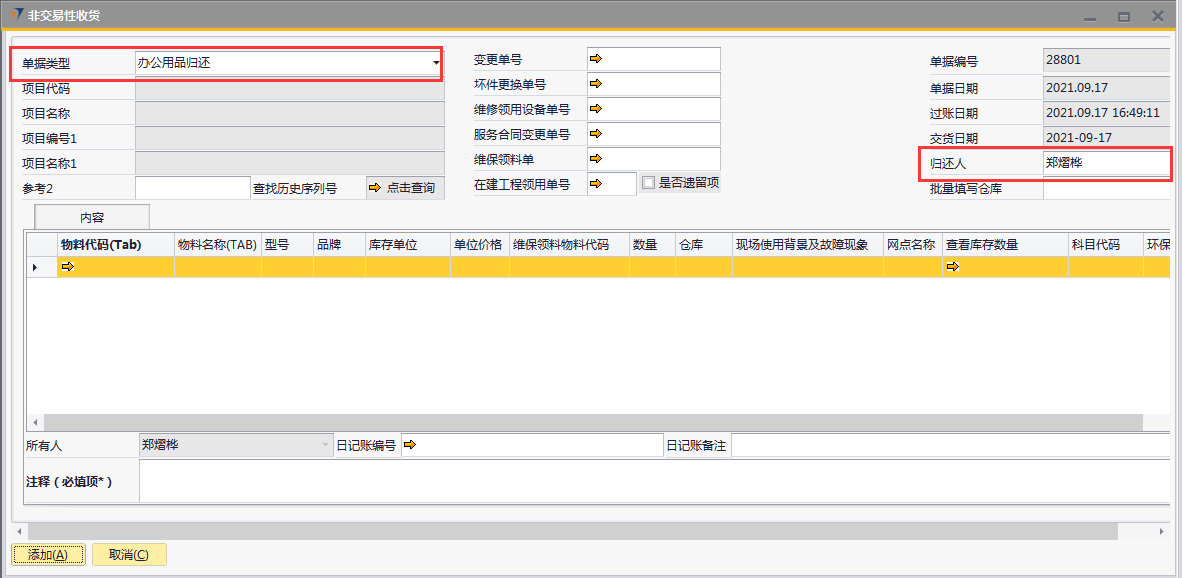The width and height of the screenshot is (1182, 578).
Task: Click arrow icon in 坏件更换单号 field
Action: point(596,85)
